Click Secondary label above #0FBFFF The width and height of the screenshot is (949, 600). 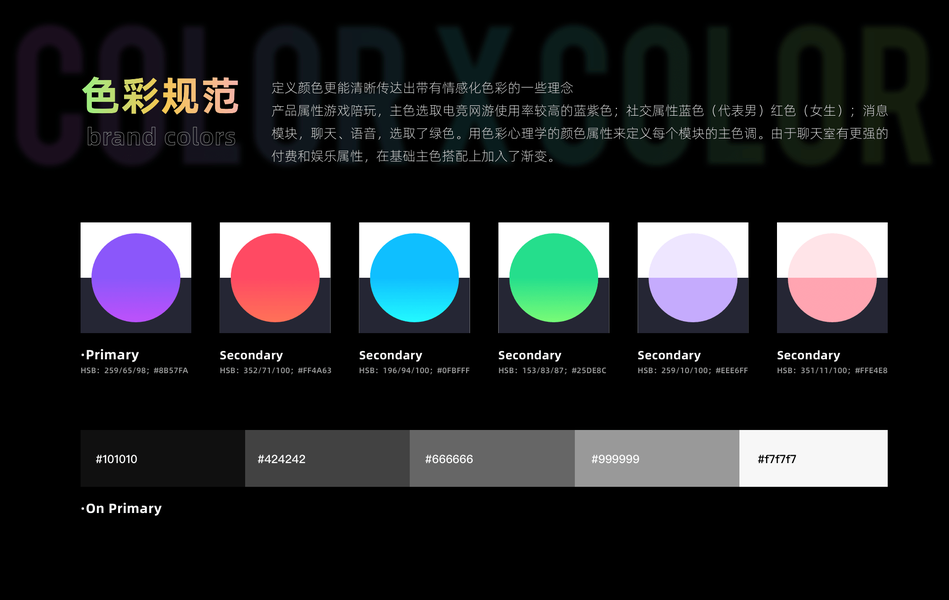coord(390,355)
